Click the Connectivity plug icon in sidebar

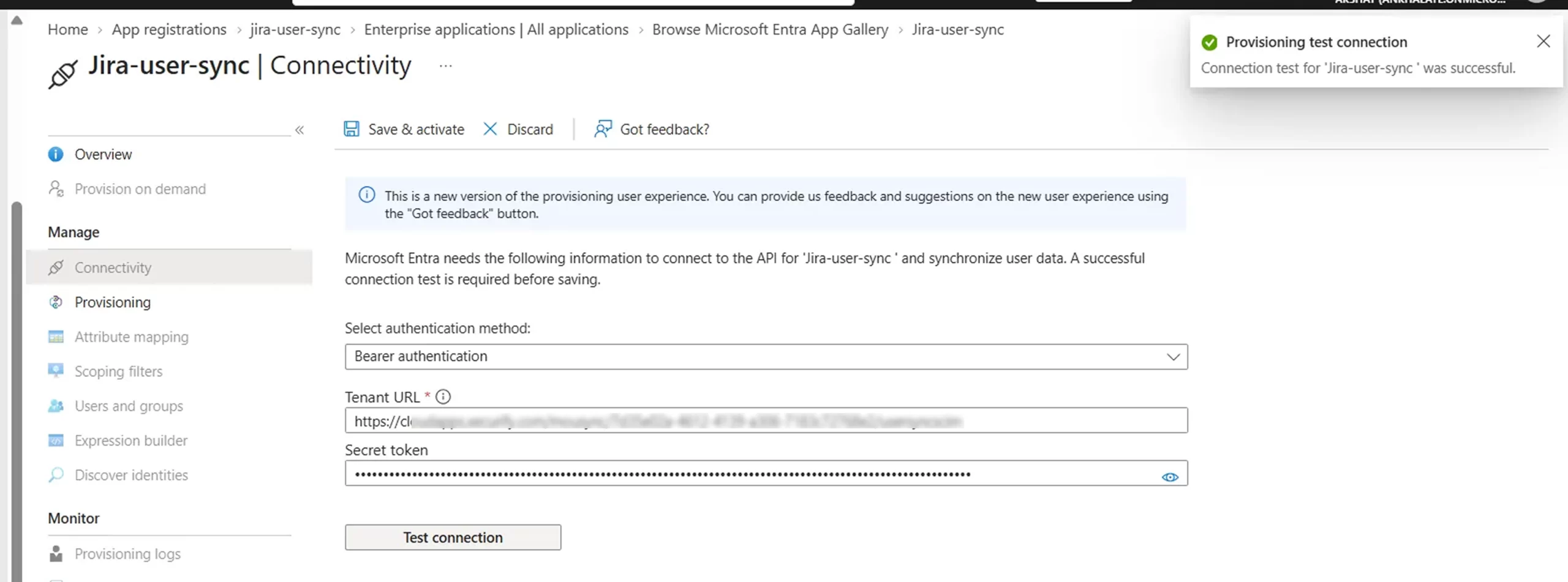(56, 267)
